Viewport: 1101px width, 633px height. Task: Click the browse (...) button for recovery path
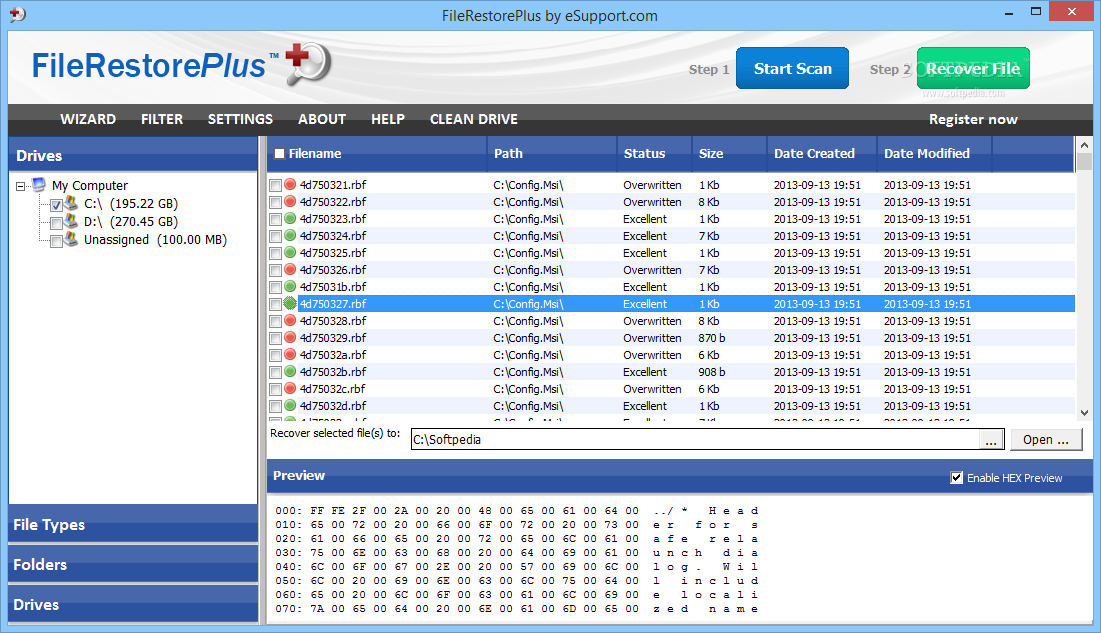[x=991, y=440]
